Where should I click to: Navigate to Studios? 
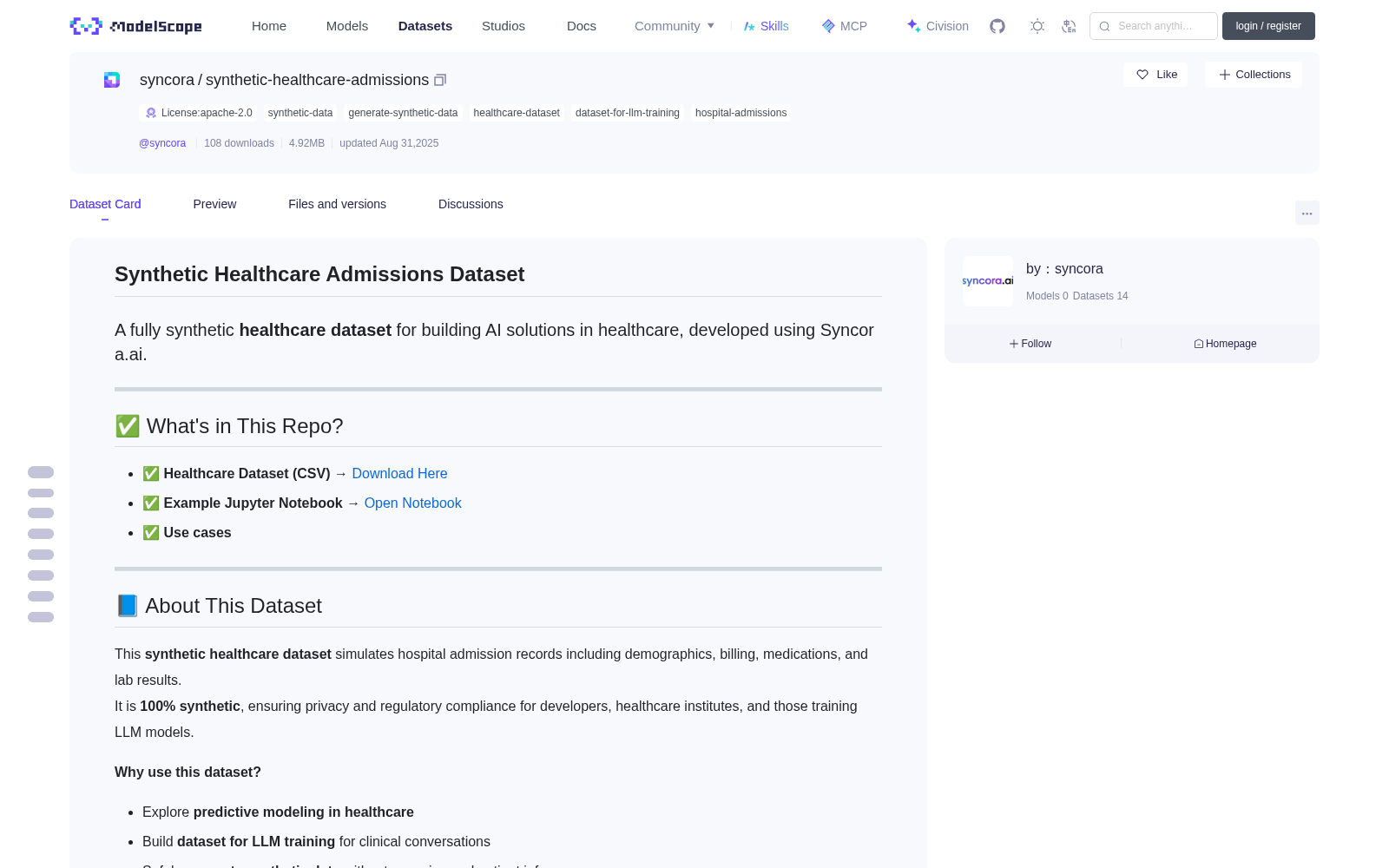point(504,26)
